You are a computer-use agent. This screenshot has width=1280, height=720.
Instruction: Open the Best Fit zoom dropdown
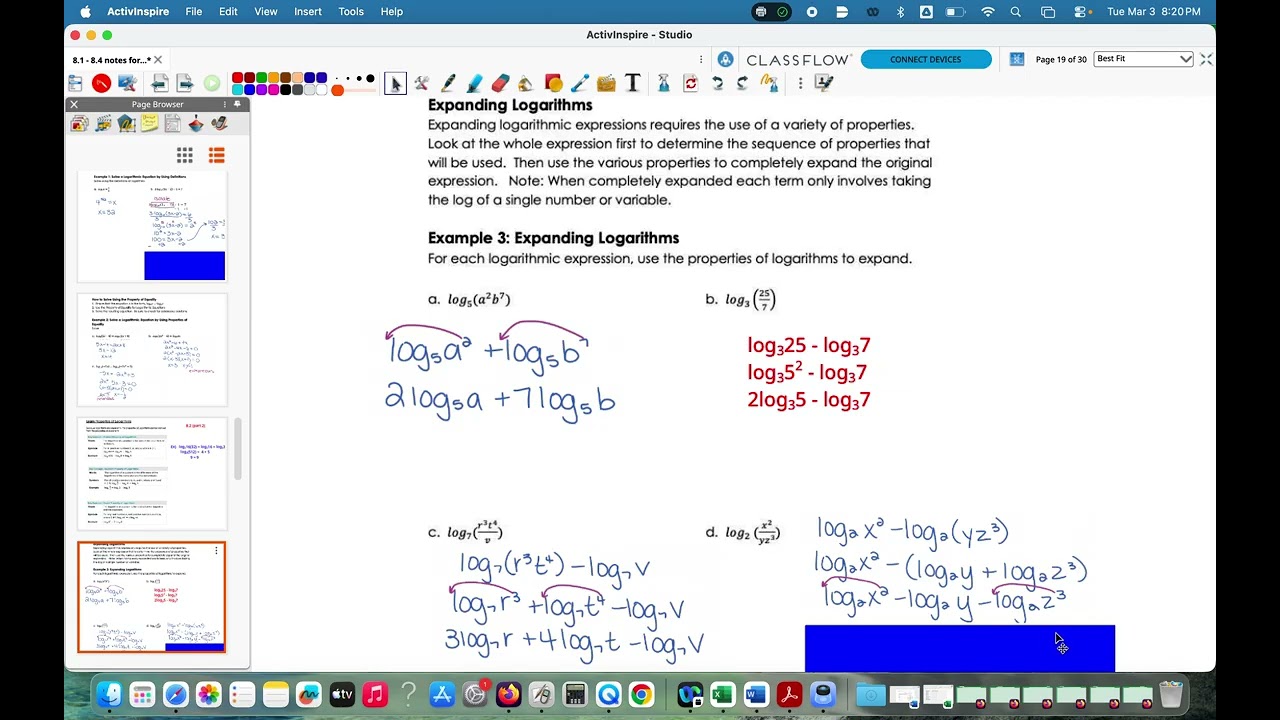(1143, 59)
